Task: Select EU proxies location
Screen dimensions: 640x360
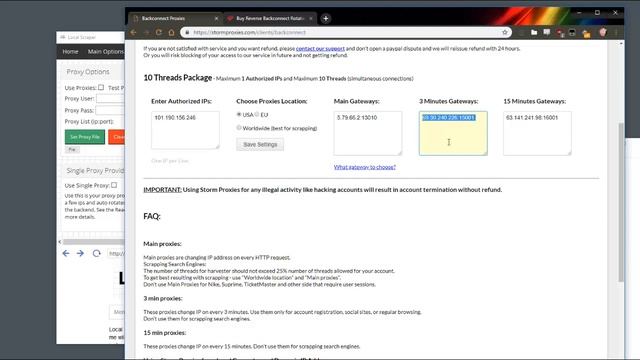Action: pos(257,115)
